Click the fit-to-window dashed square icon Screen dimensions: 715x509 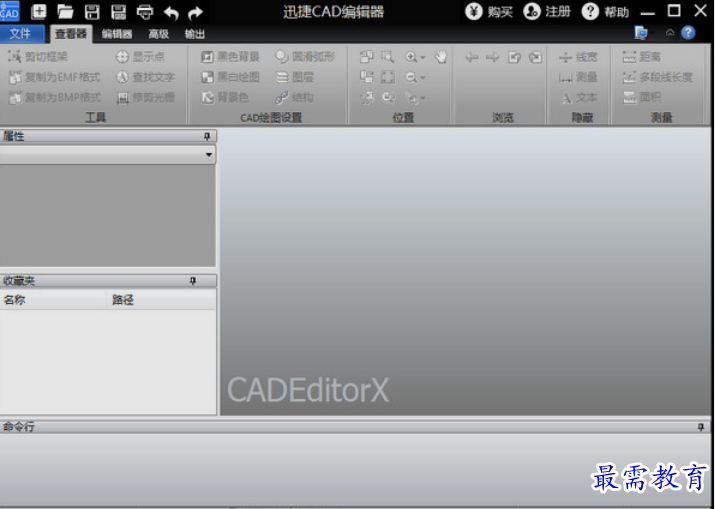coord(388,77)
